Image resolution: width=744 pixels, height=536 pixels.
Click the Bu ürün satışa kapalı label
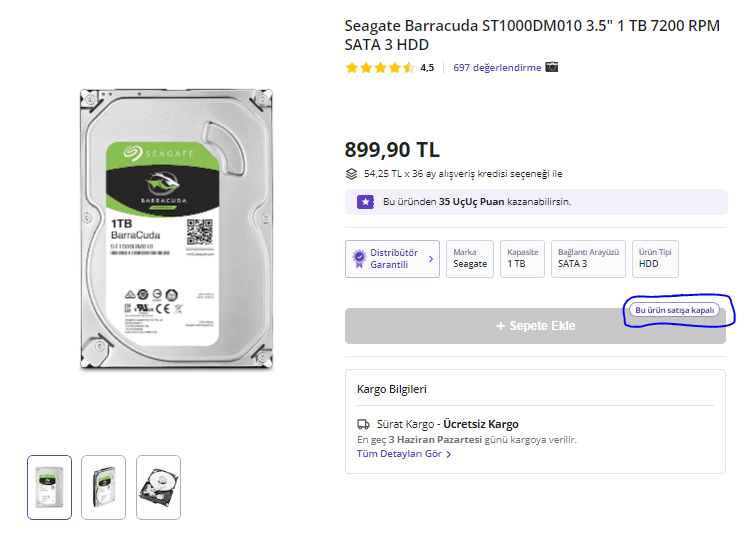pyautogui.click(x=675, y=310)
